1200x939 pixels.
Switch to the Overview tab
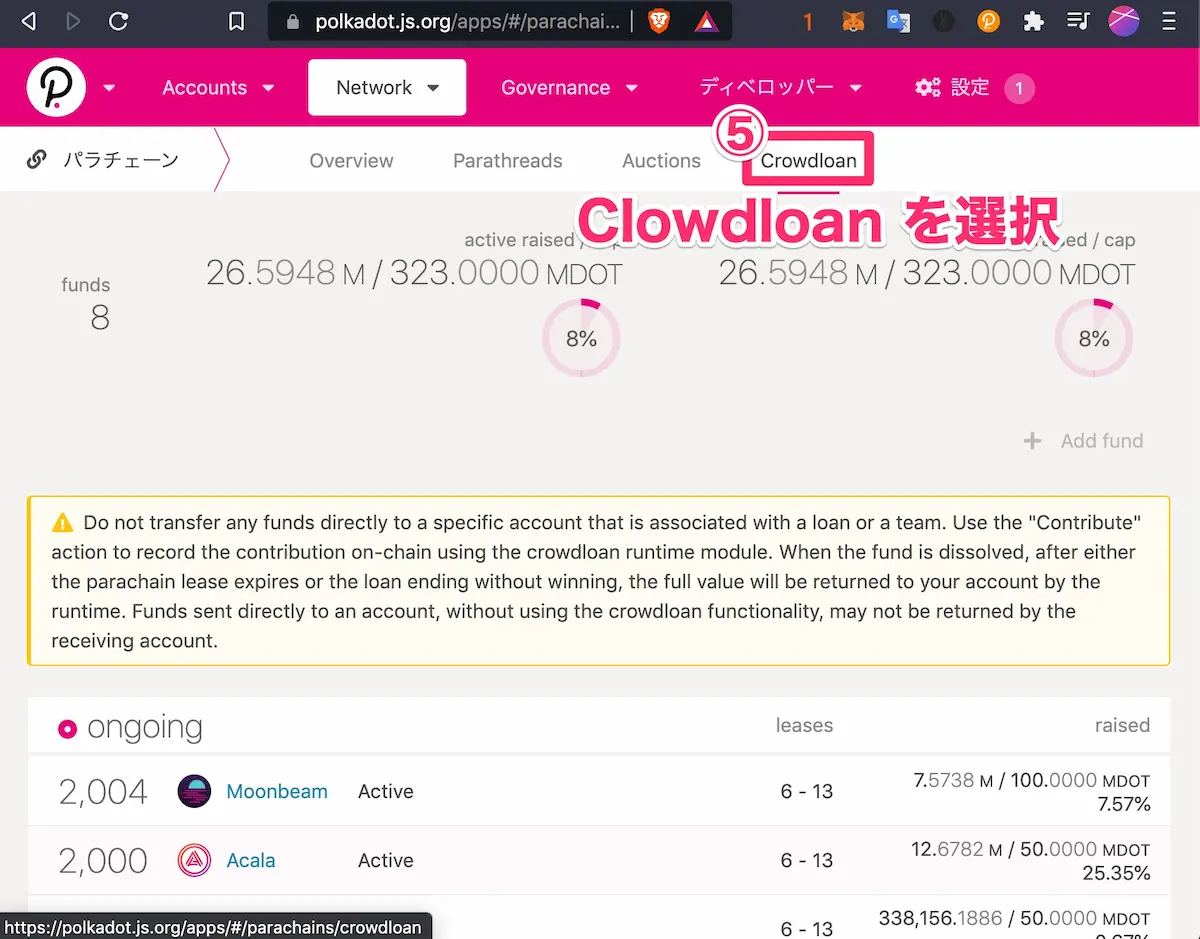[351, 161]
